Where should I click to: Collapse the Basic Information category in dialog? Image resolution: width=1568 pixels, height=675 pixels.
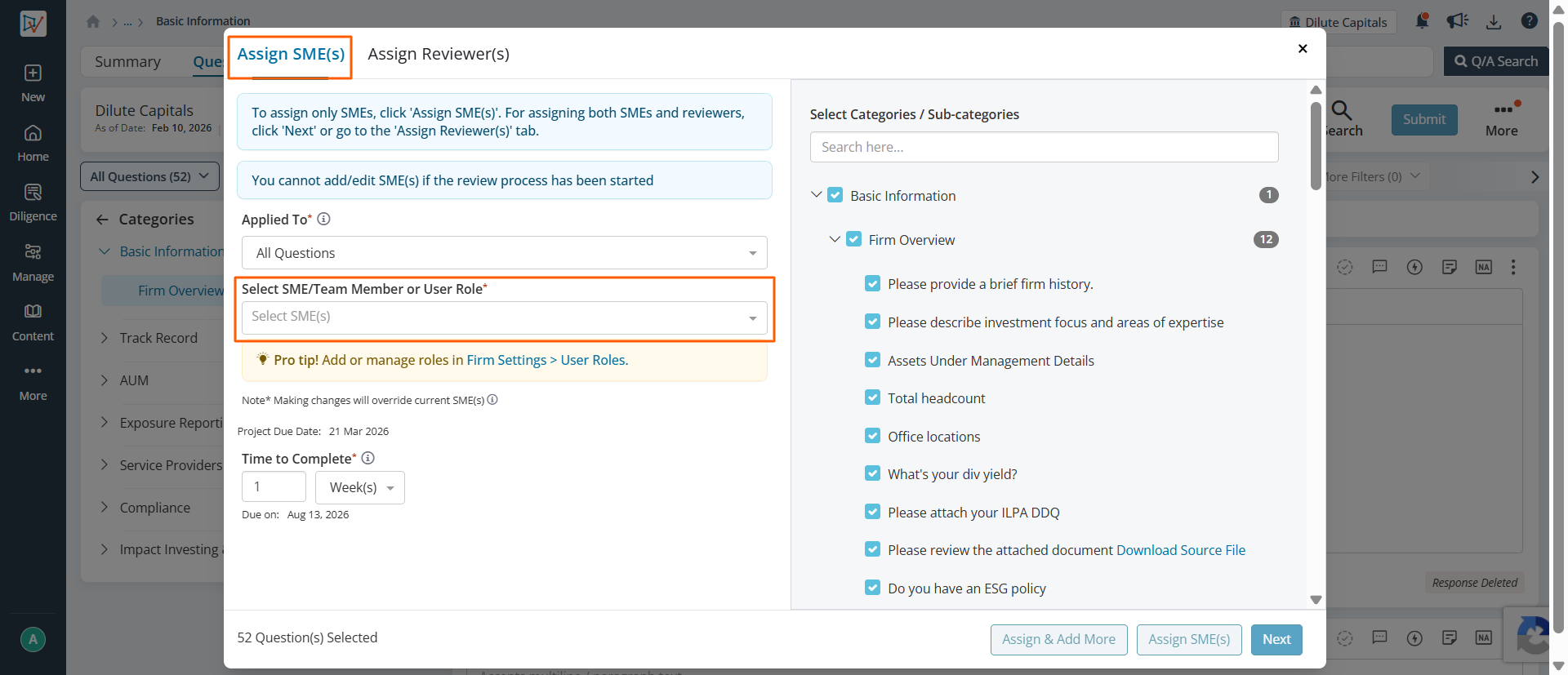816,195
